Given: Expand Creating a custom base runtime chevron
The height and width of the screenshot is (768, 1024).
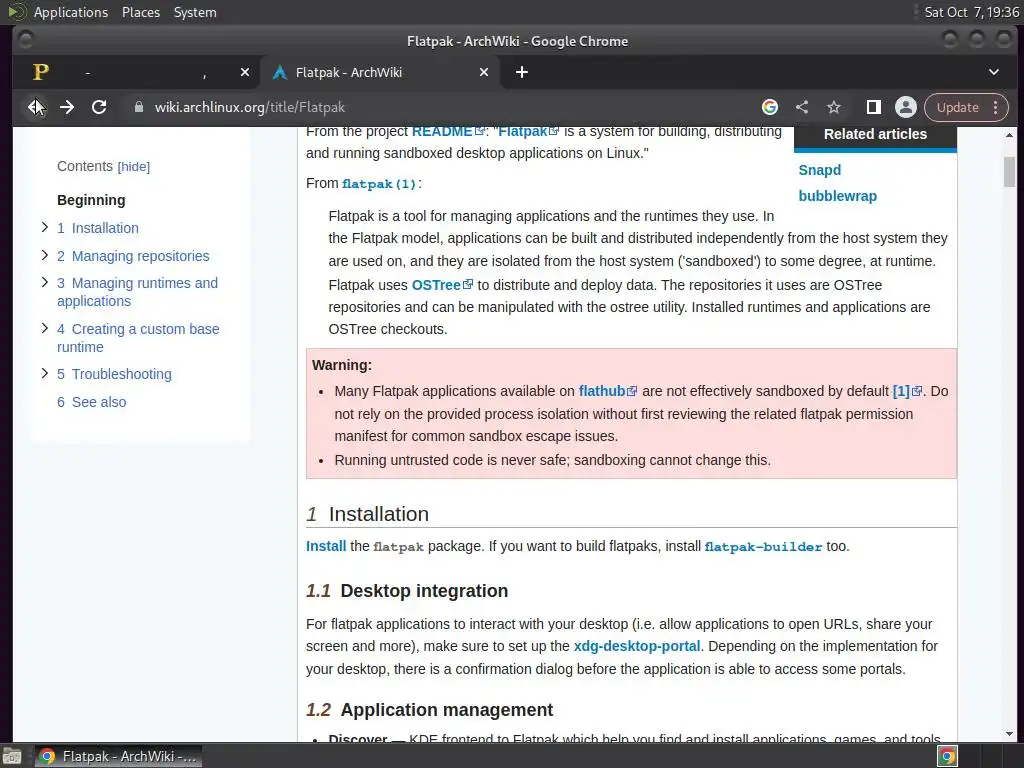Looking at the screenshot, I should [x=44, y=328].
